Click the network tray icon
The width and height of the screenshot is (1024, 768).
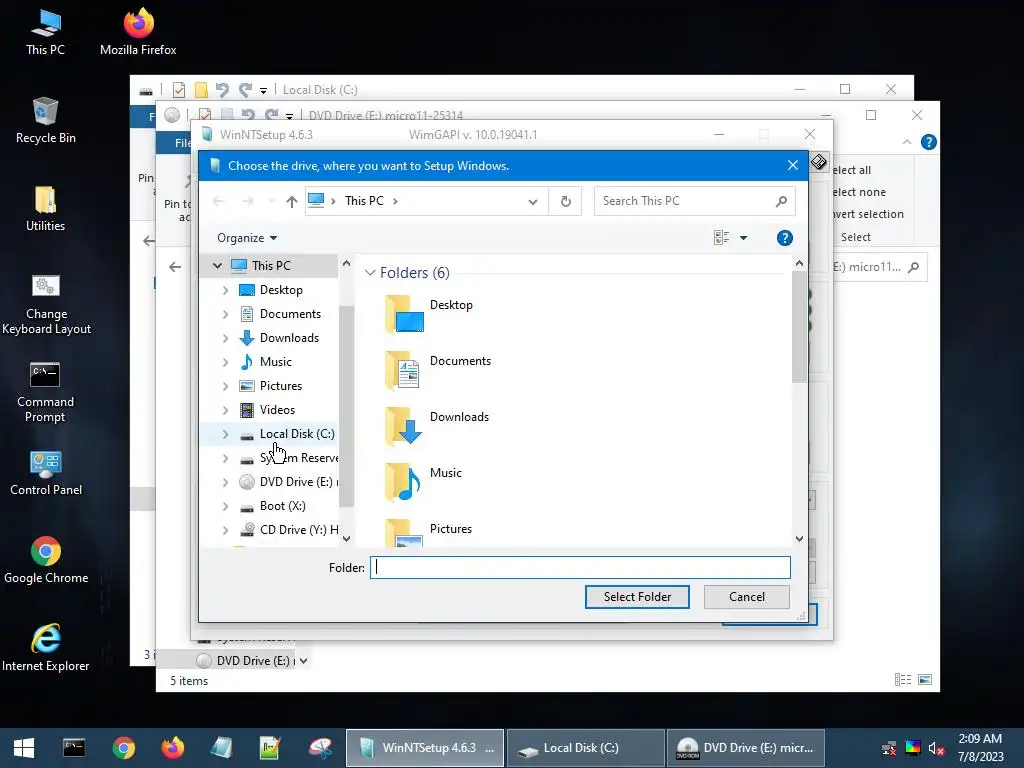tap(889, 748)
